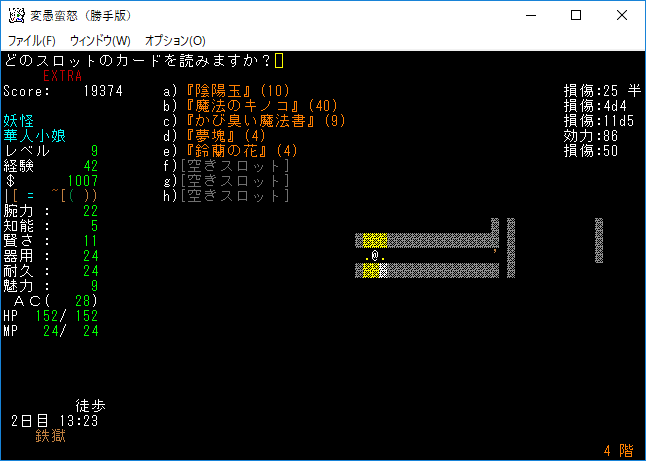Open the ファイル(F) menu
The height and width of the screenshot is (461, 646).
pyautogui.click(x=32, y=41)
